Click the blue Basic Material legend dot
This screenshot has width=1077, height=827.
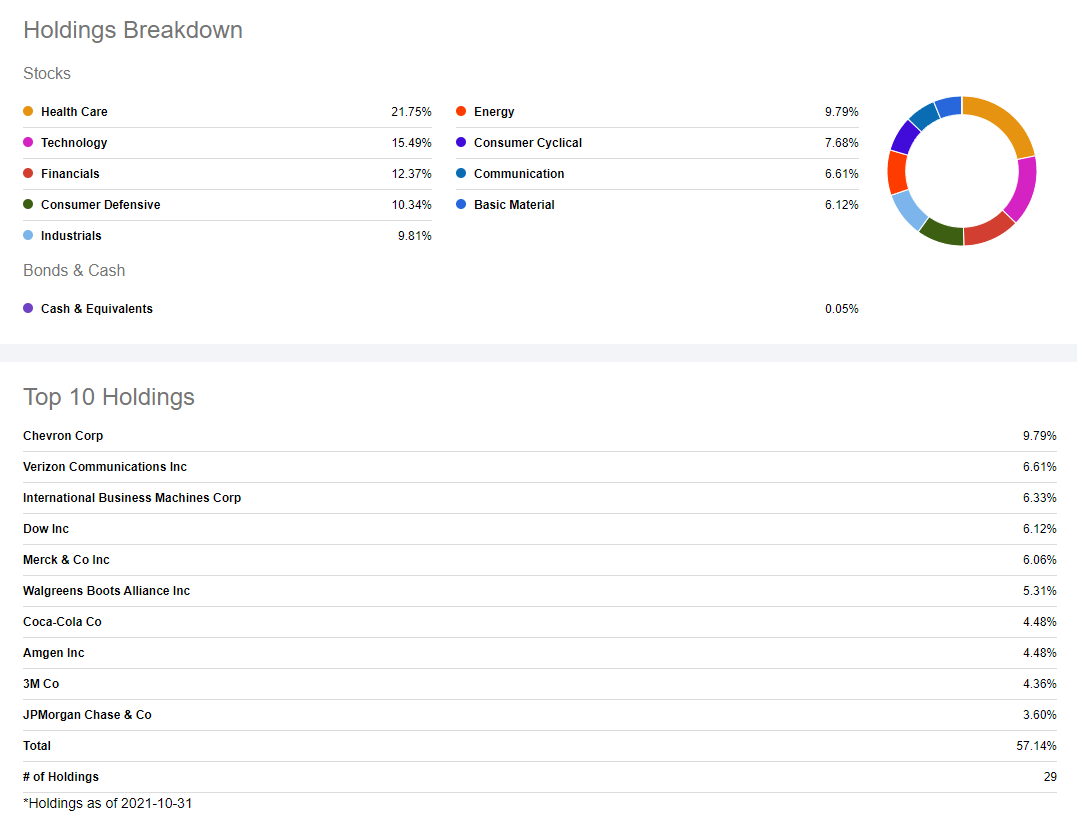coord(461,204)
